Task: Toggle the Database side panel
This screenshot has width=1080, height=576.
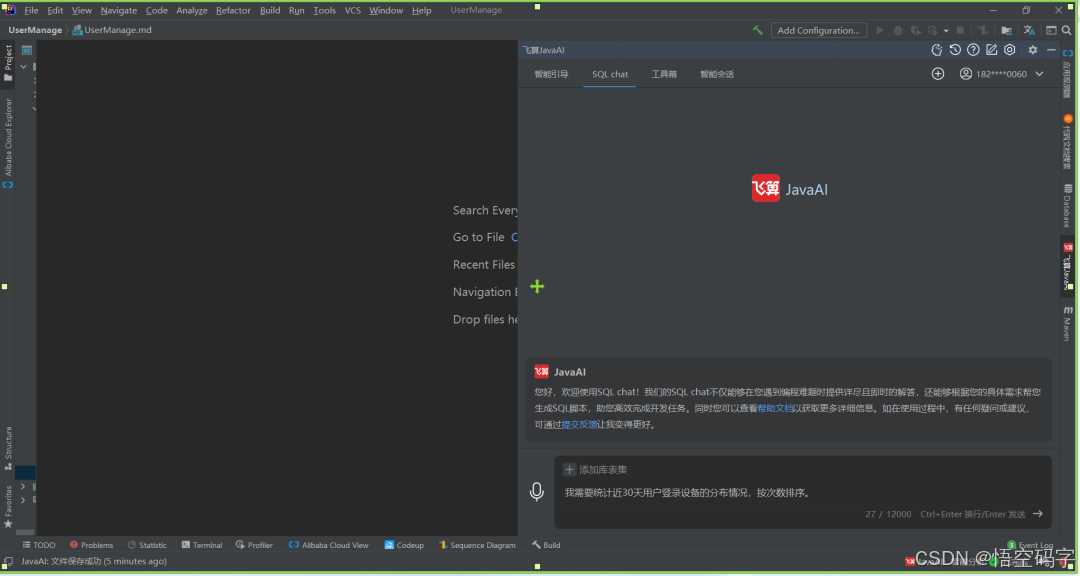Action: 1068,206
